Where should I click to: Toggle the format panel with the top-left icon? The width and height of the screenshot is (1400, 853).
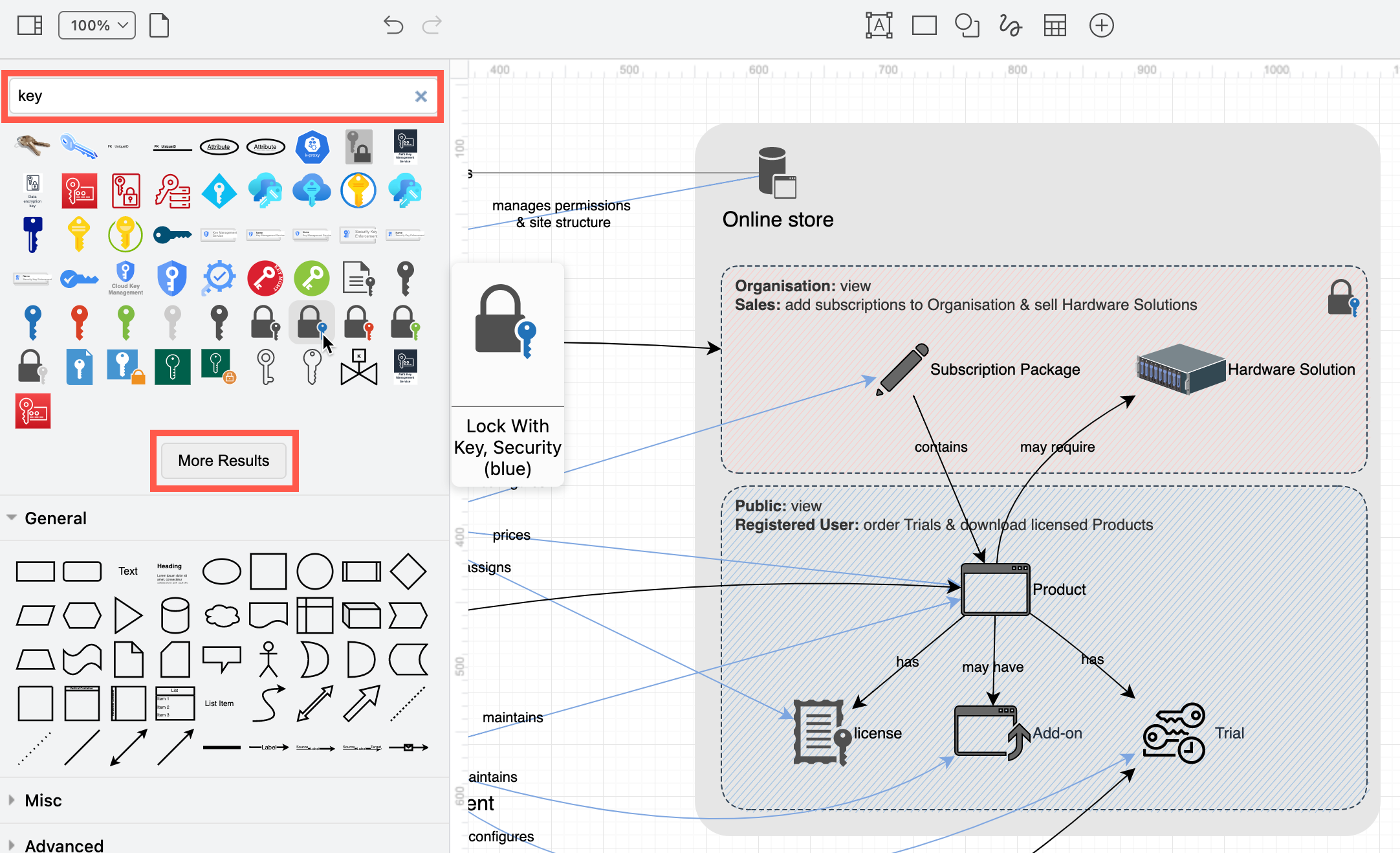[x=29, y=25]
